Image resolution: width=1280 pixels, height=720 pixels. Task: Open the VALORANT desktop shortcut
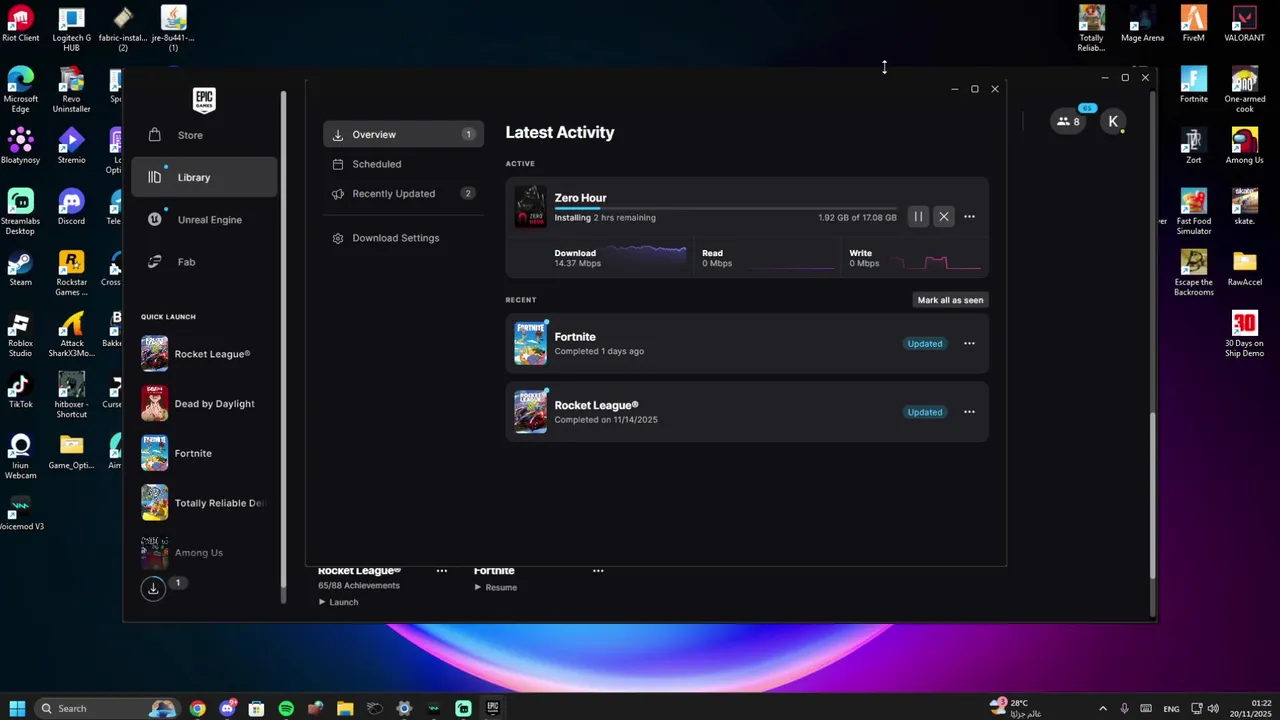tap(1245, 24)
